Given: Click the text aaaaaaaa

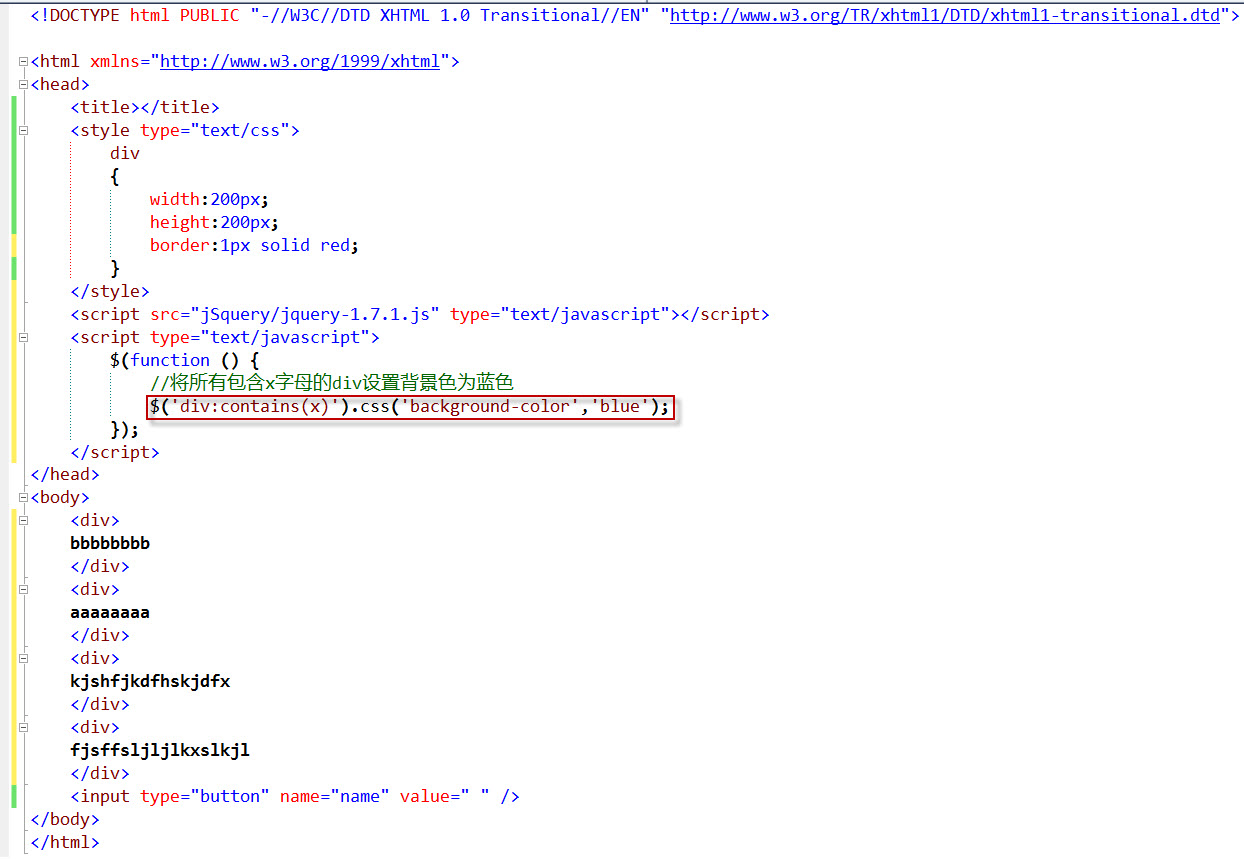Looking at the screenshot, I should pyautogui.click(x=110, y=613).
